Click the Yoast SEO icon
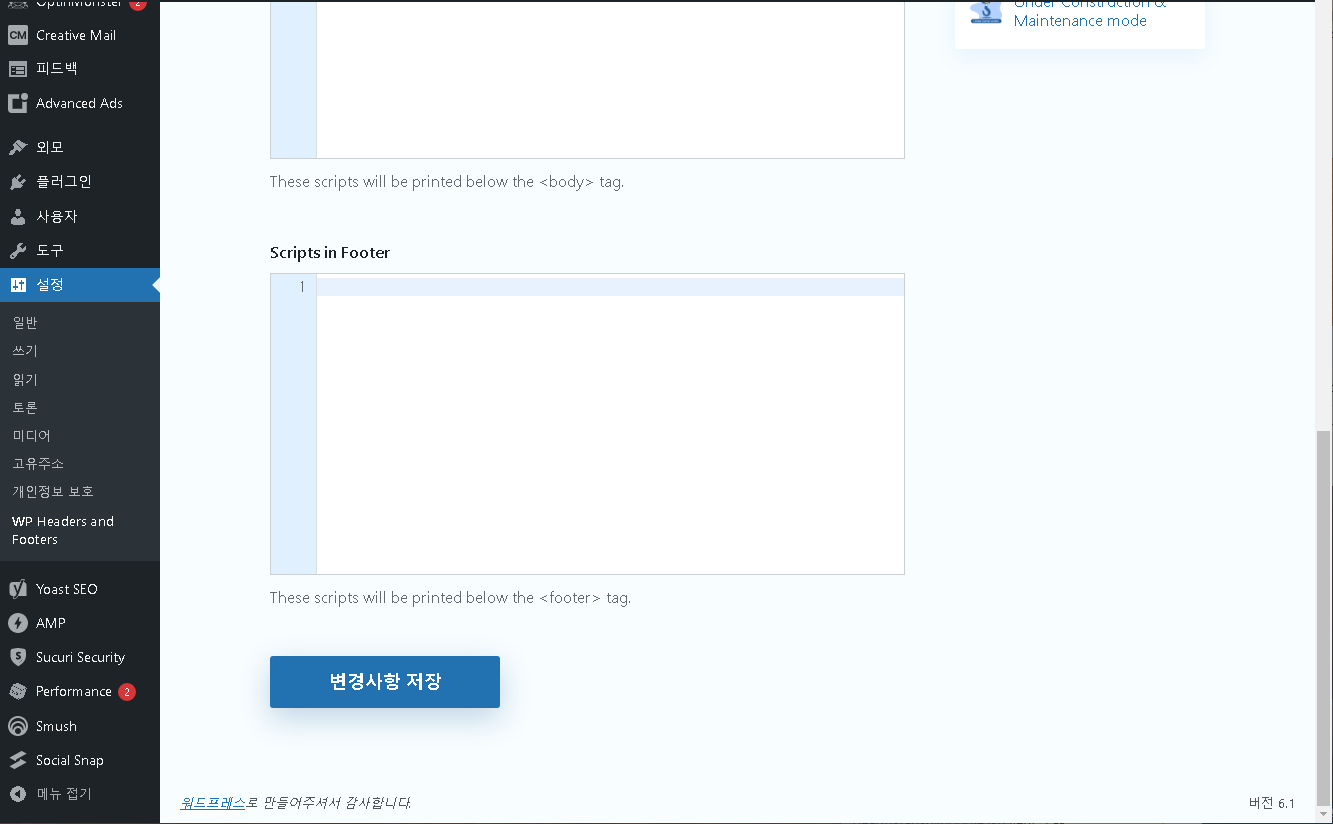Image resolution: width=1333 pixels, height=824 pixels. click(17, 589)
